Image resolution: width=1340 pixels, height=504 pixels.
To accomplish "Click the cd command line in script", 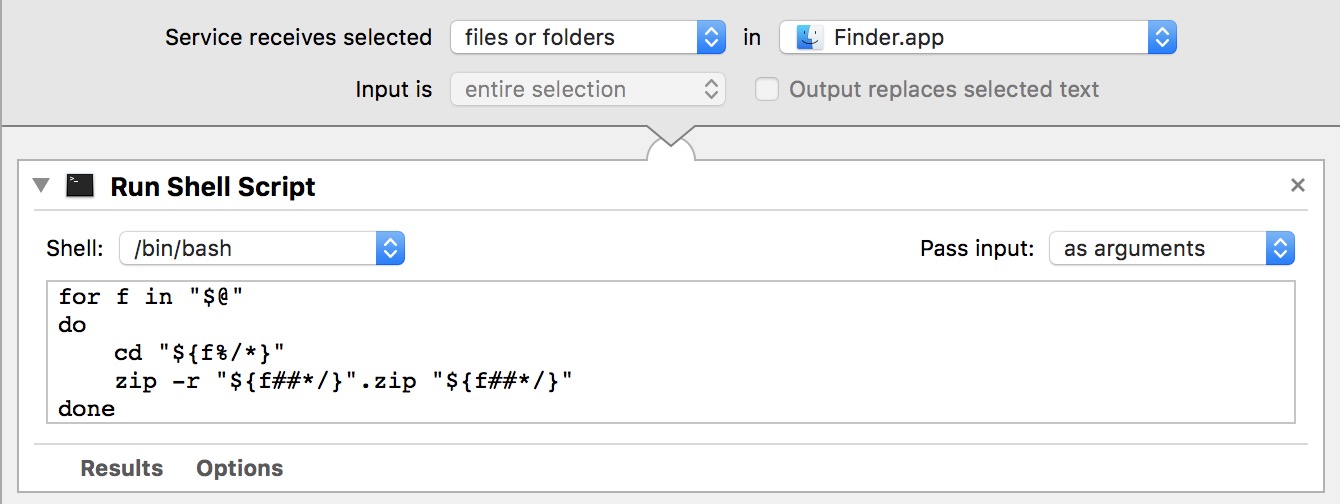I will tap(200, 353).
